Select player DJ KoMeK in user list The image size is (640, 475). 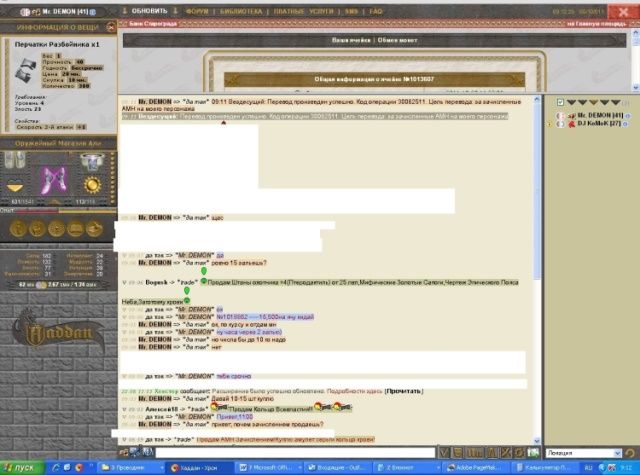600,125
